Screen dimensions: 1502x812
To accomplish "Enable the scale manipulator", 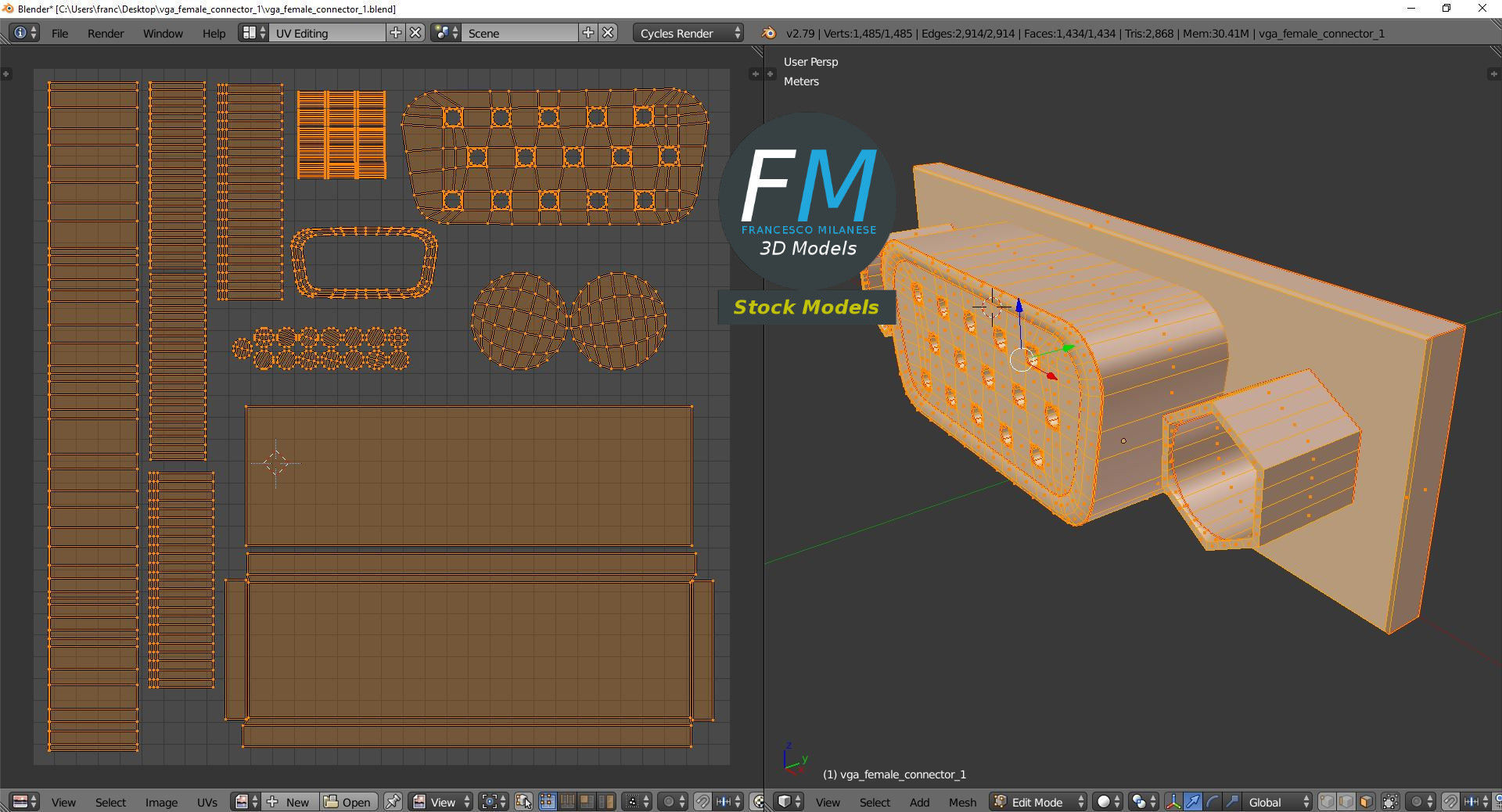I will [x=1232, y=802].
